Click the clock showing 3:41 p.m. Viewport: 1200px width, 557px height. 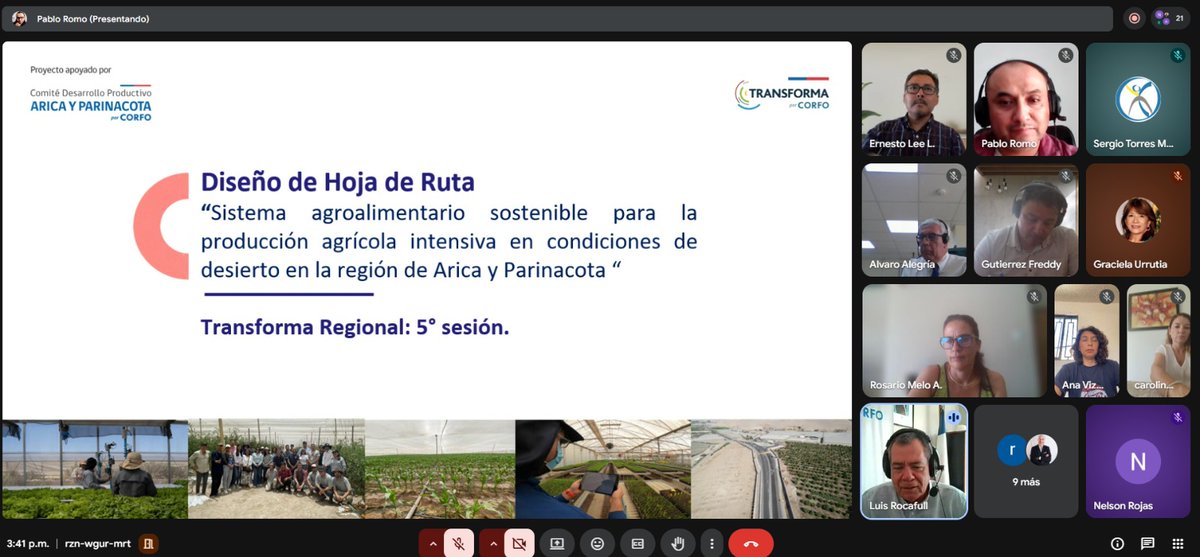point(30,543)
